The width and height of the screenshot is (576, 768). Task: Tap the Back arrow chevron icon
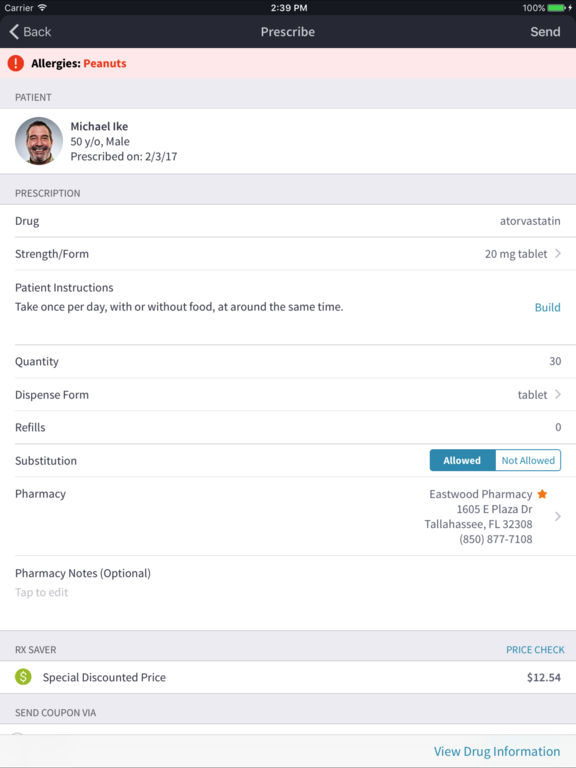(14, 32)
